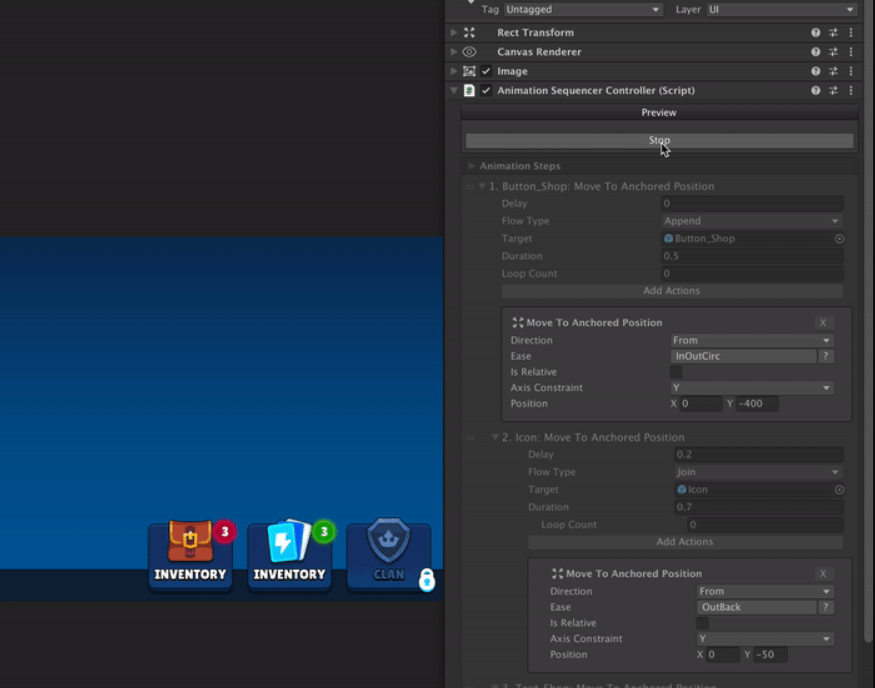Image resolution: width=875 pixels, height=688 pixels.
Task: Open help for Animation Sequencer Controller
Action: point(815,90)
